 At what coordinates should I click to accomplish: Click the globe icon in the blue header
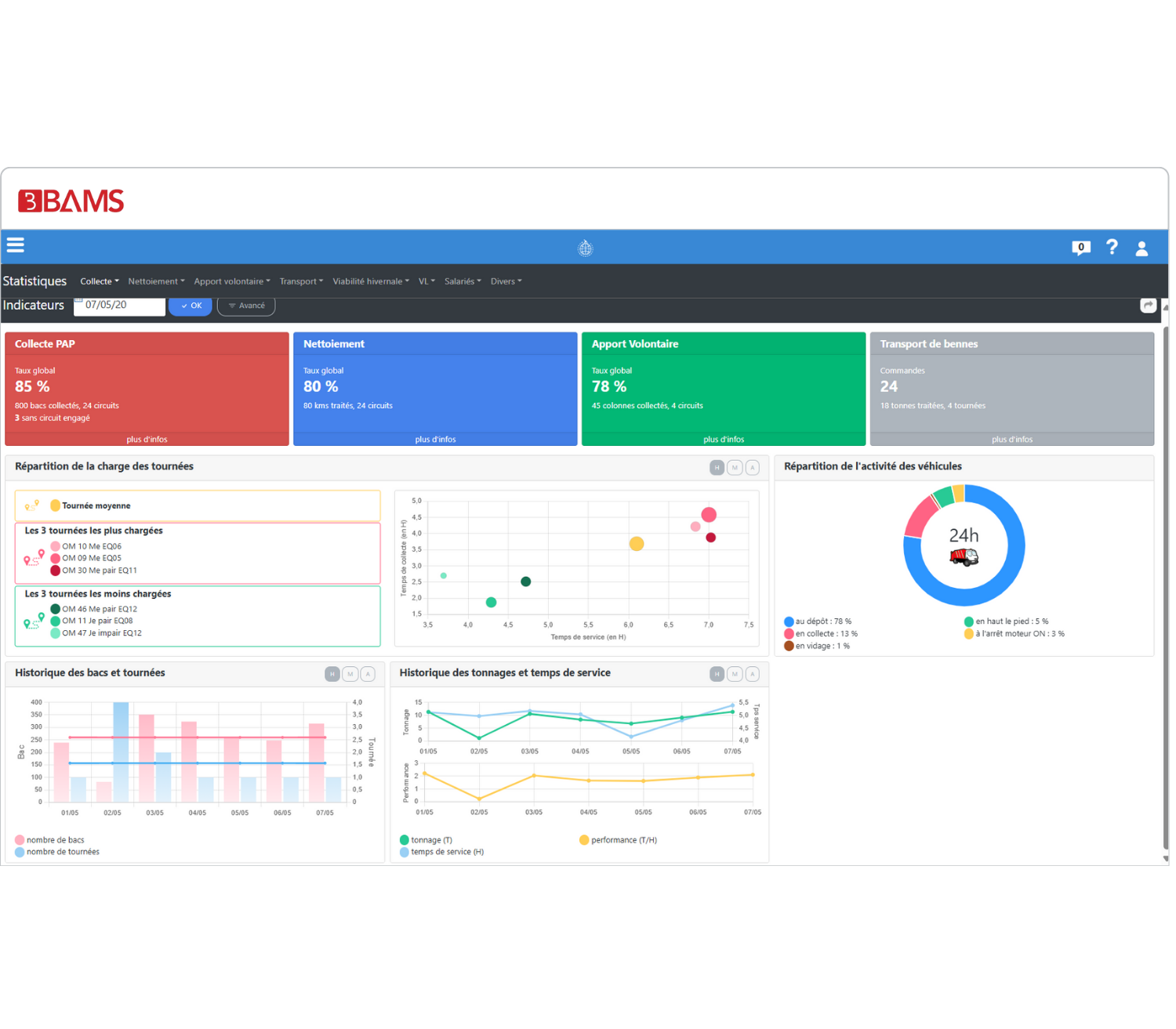[585, 248]
